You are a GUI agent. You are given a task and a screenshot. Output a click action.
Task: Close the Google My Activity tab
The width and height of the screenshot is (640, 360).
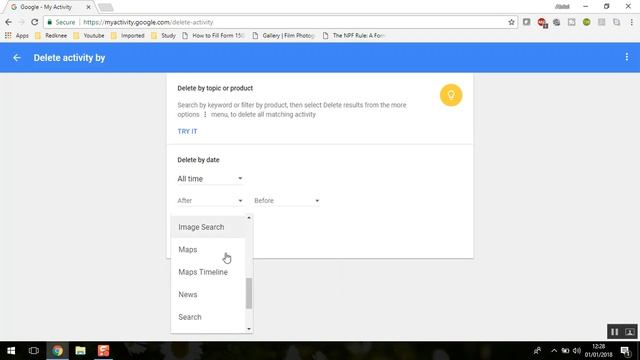click(x=88, y=7)
